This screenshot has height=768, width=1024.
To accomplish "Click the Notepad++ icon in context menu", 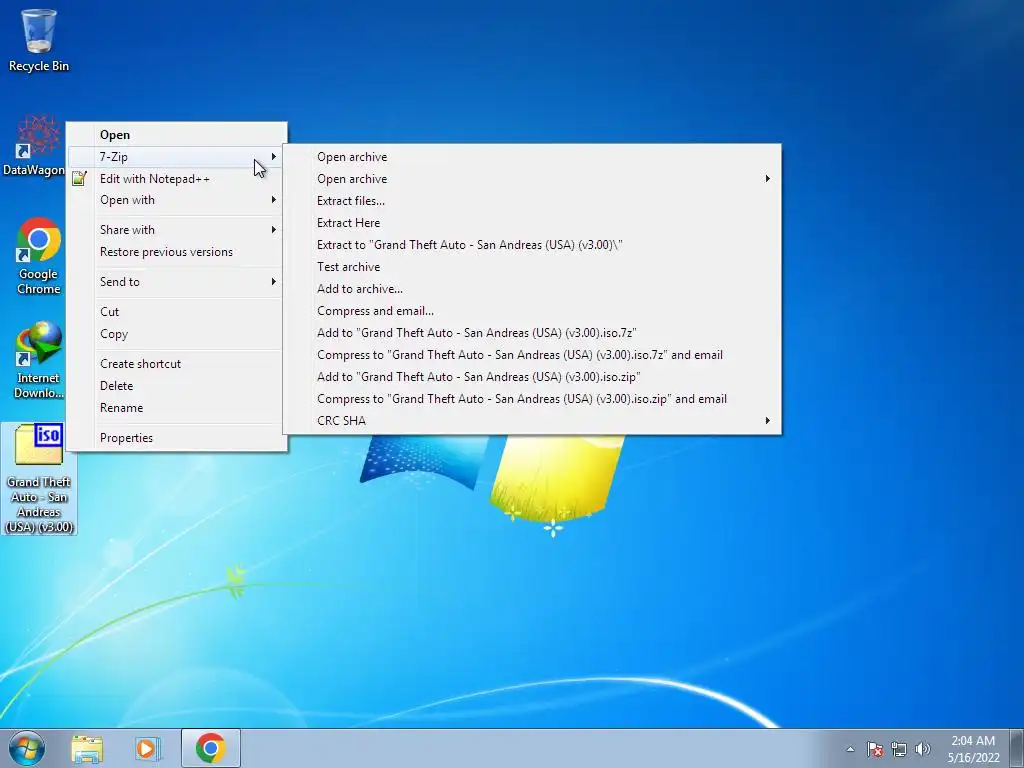I will pos(80,178).
